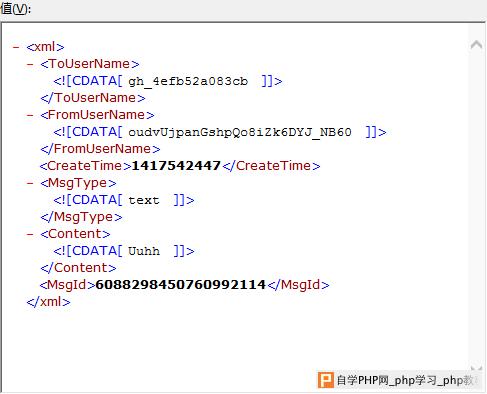Viewport: 487px width, 394px height.
Task: Click the closing Content tag
Action: 78,268
